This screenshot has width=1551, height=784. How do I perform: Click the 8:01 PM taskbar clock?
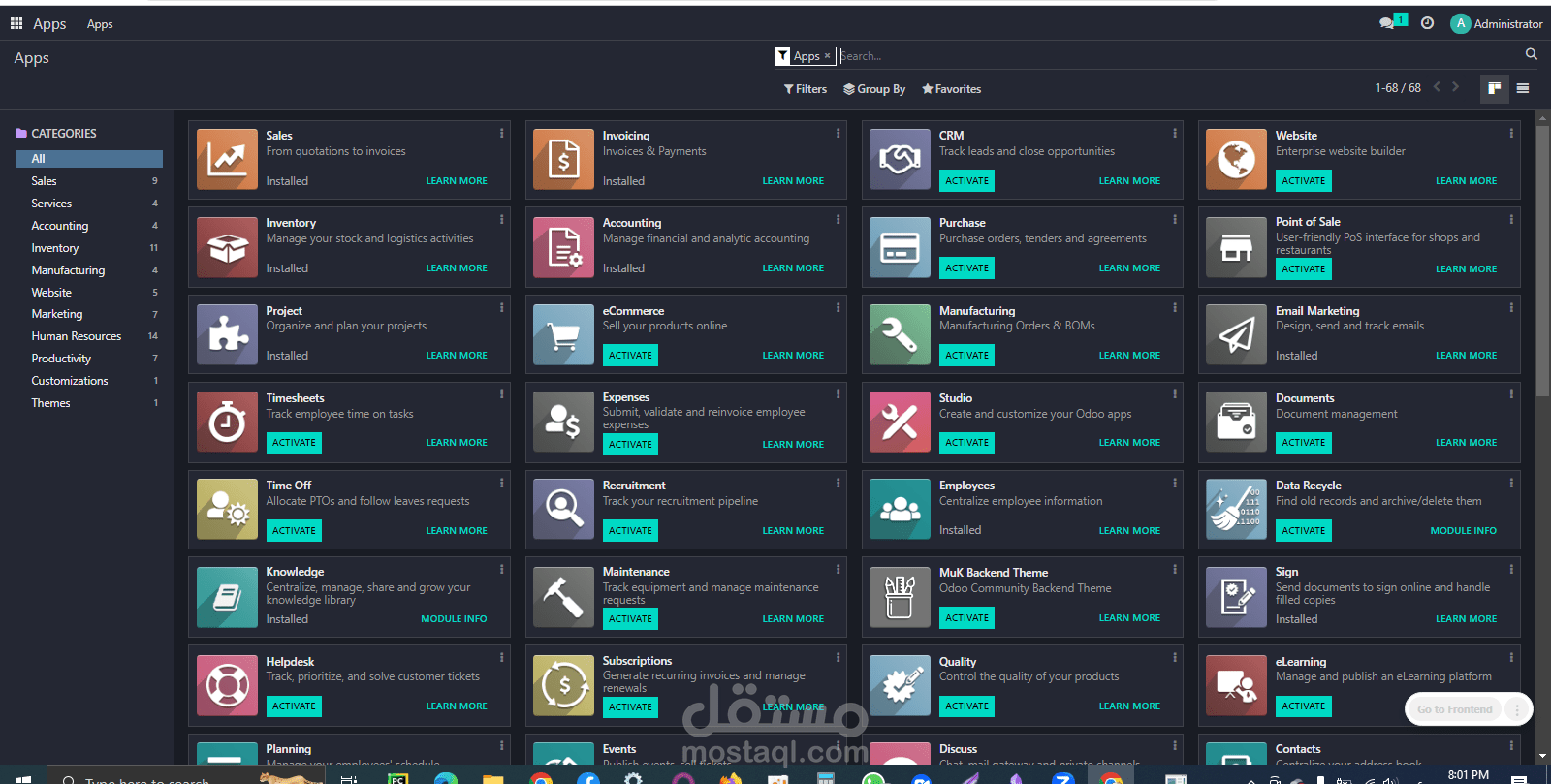(x=1468, y=775)
